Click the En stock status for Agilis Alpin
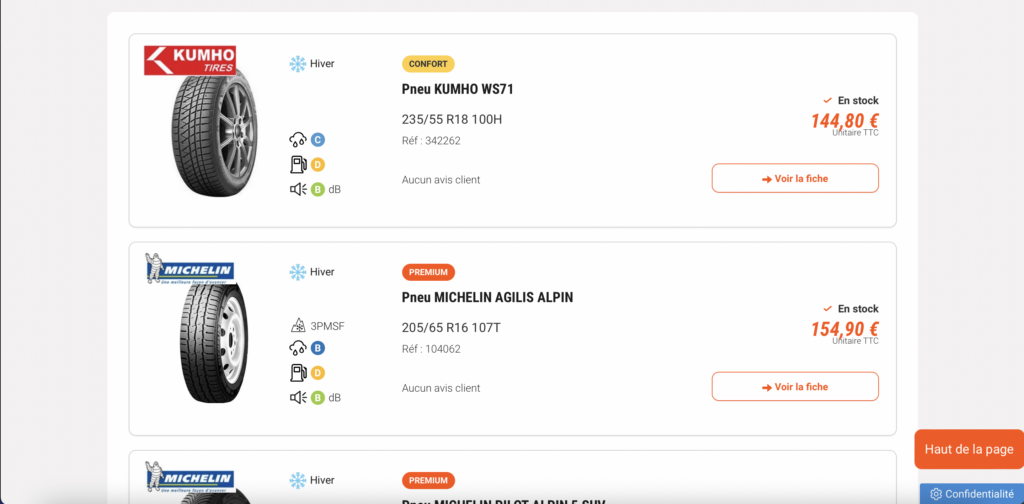 [x=851, y=309]
